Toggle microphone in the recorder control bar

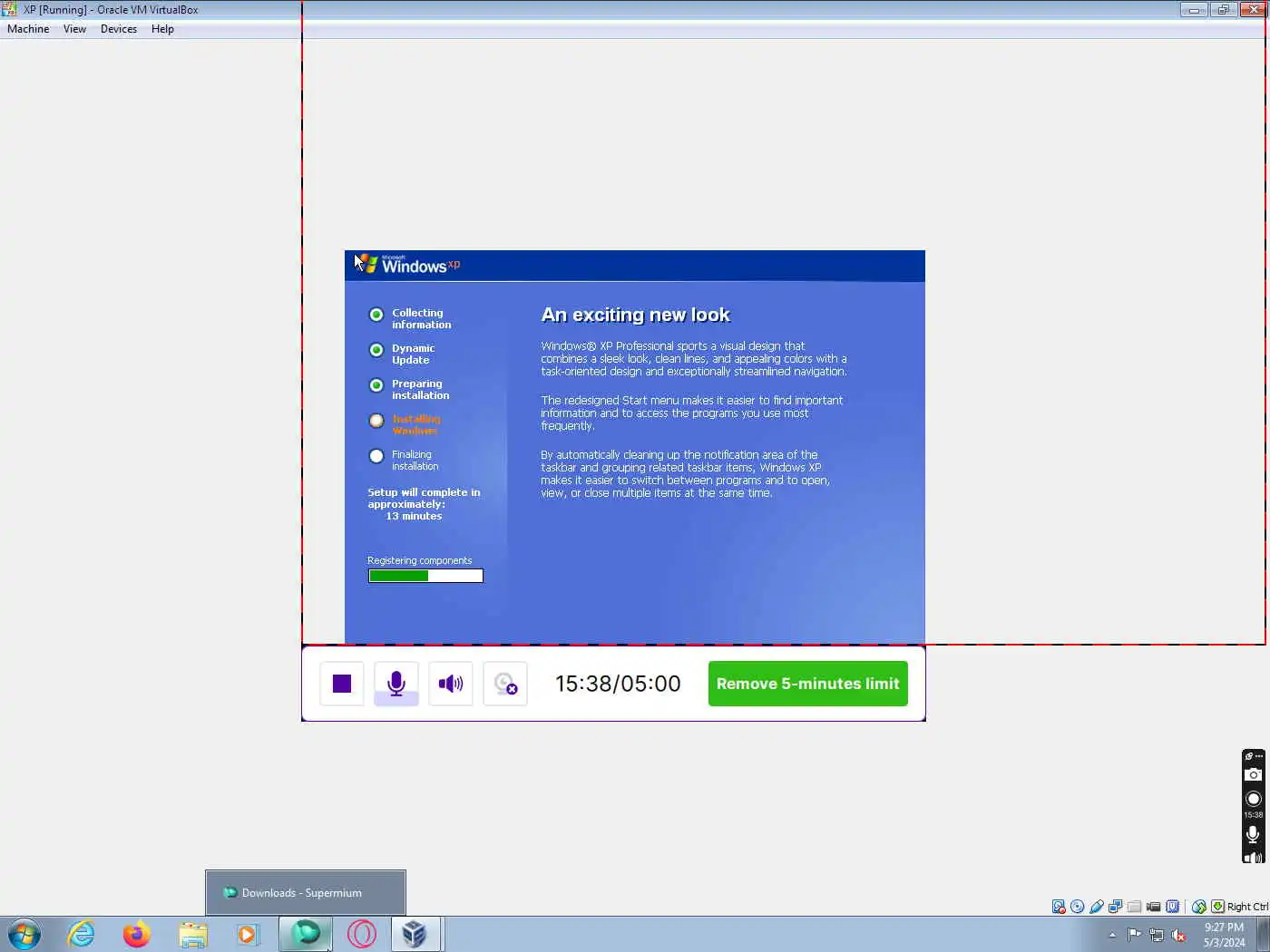(x=396, y=684)
